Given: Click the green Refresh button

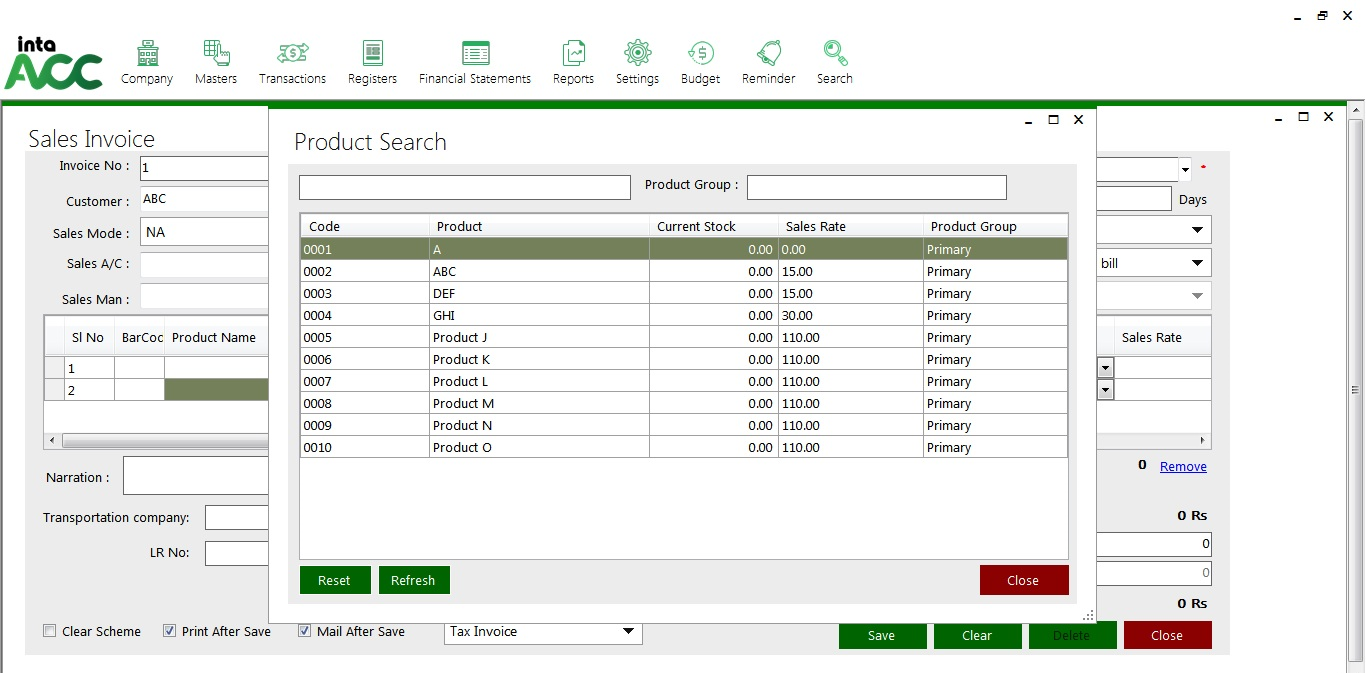Looking at the screenshot, I should 413,580.
